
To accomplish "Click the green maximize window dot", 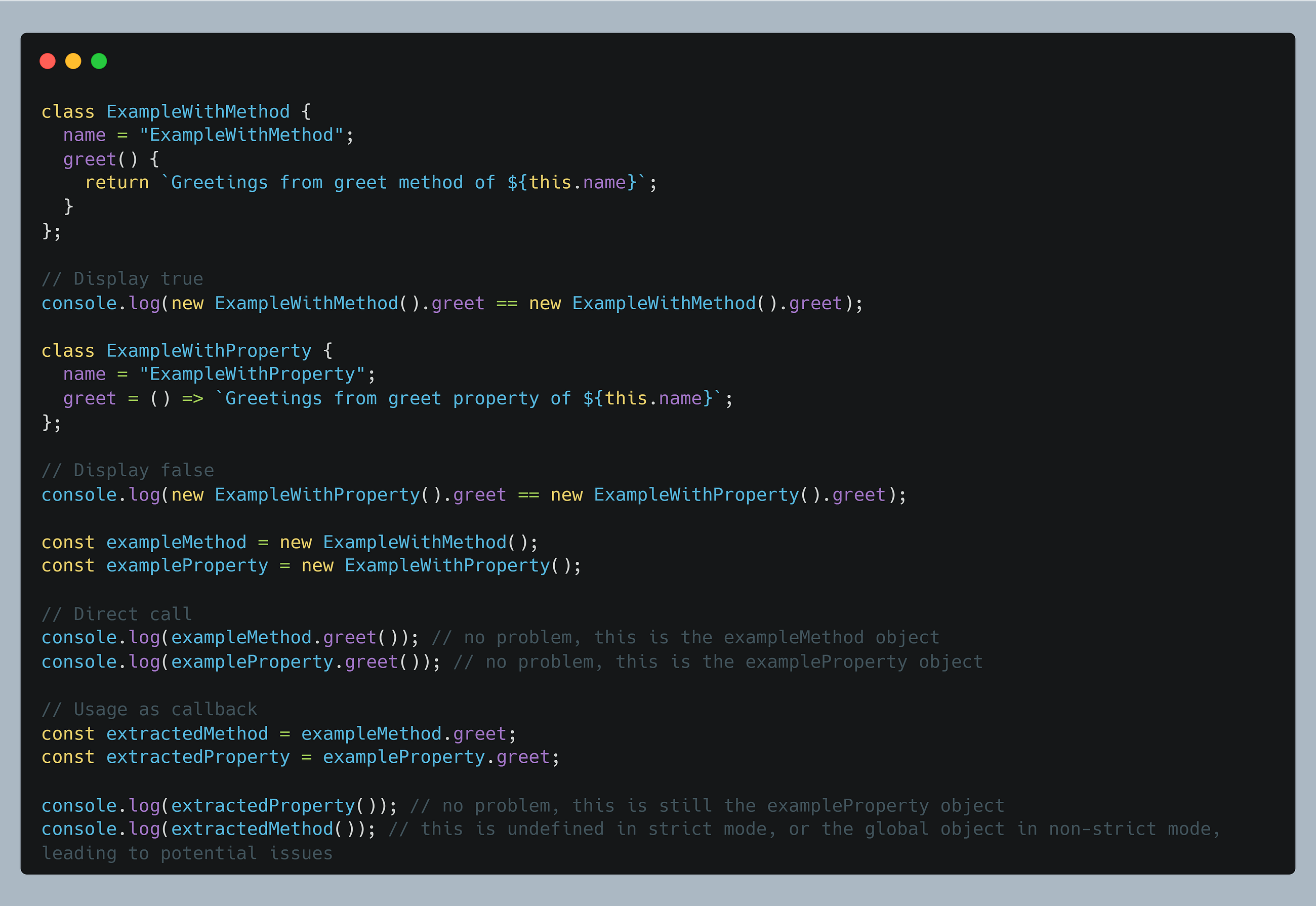I will click(99, 61).
